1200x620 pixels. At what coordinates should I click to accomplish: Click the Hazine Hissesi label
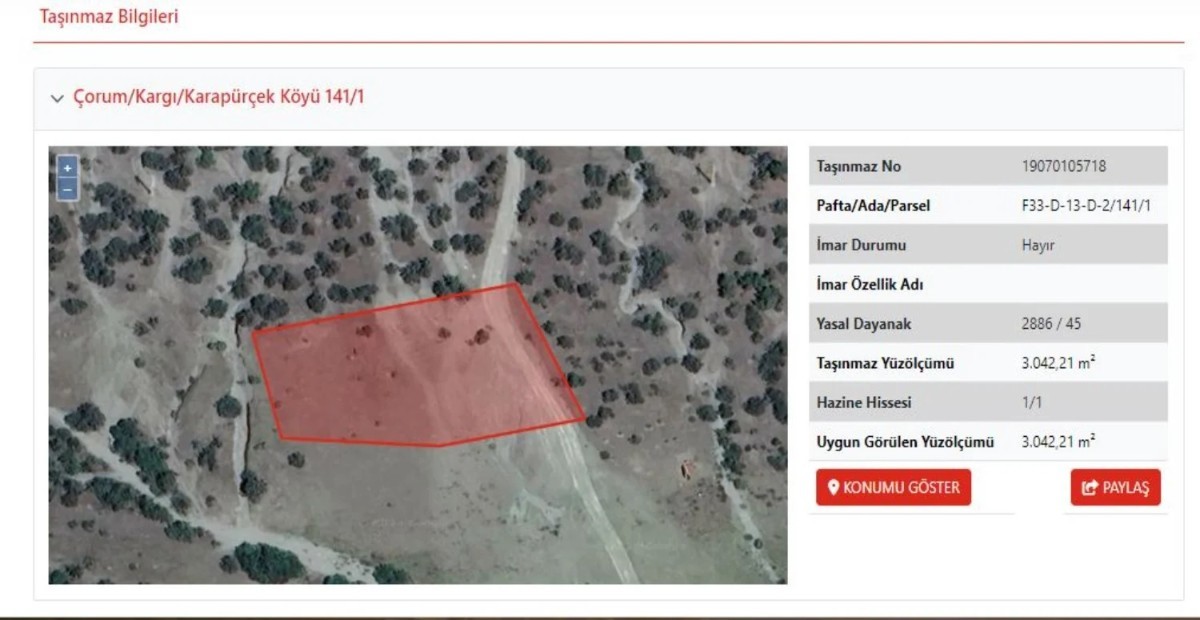coord(864,403)
